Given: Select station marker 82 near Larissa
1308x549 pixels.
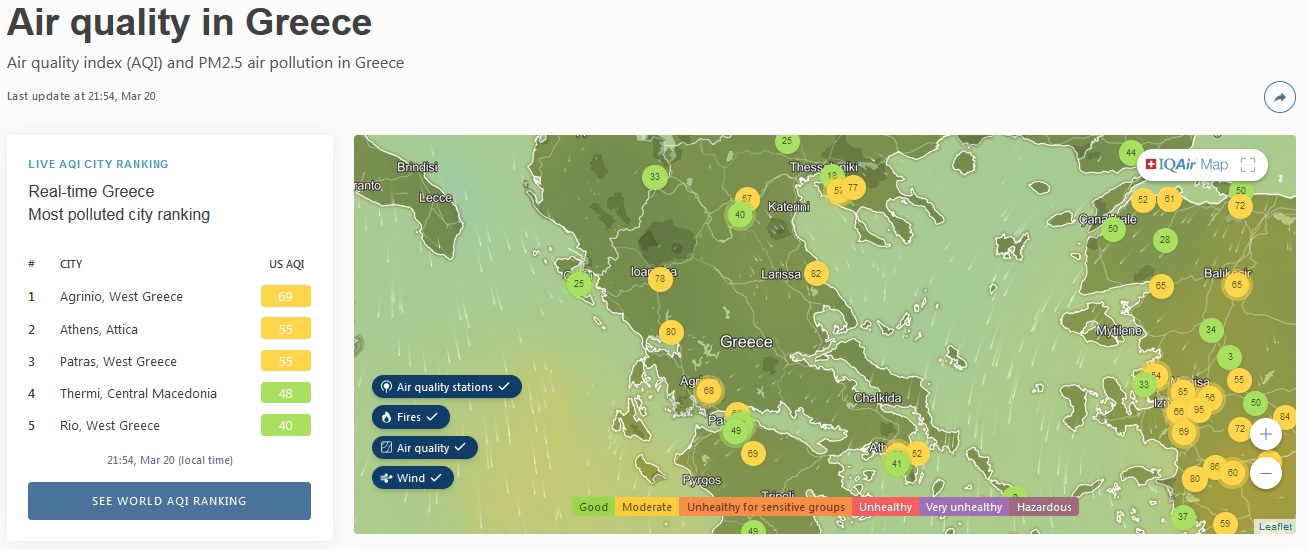Looking at the screenshot, I should (816, 274).
